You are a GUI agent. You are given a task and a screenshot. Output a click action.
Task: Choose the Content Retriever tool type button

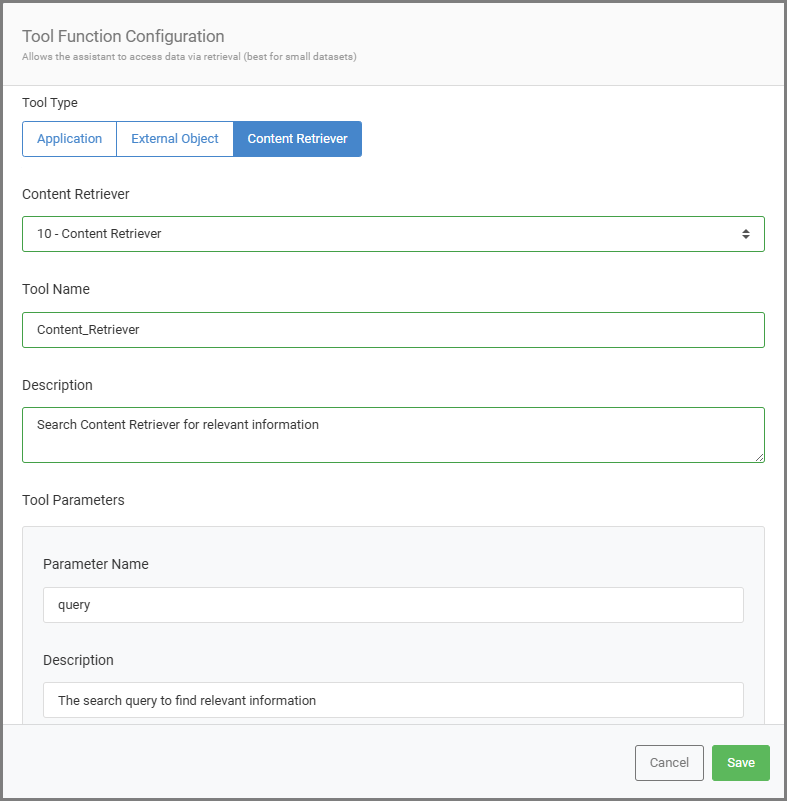[297, 139]
